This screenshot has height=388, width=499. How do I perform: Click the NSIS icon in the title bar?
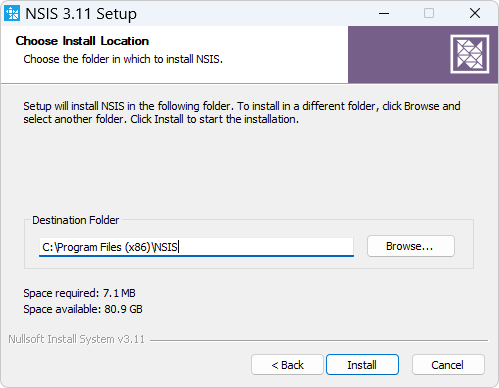[12, 13]
